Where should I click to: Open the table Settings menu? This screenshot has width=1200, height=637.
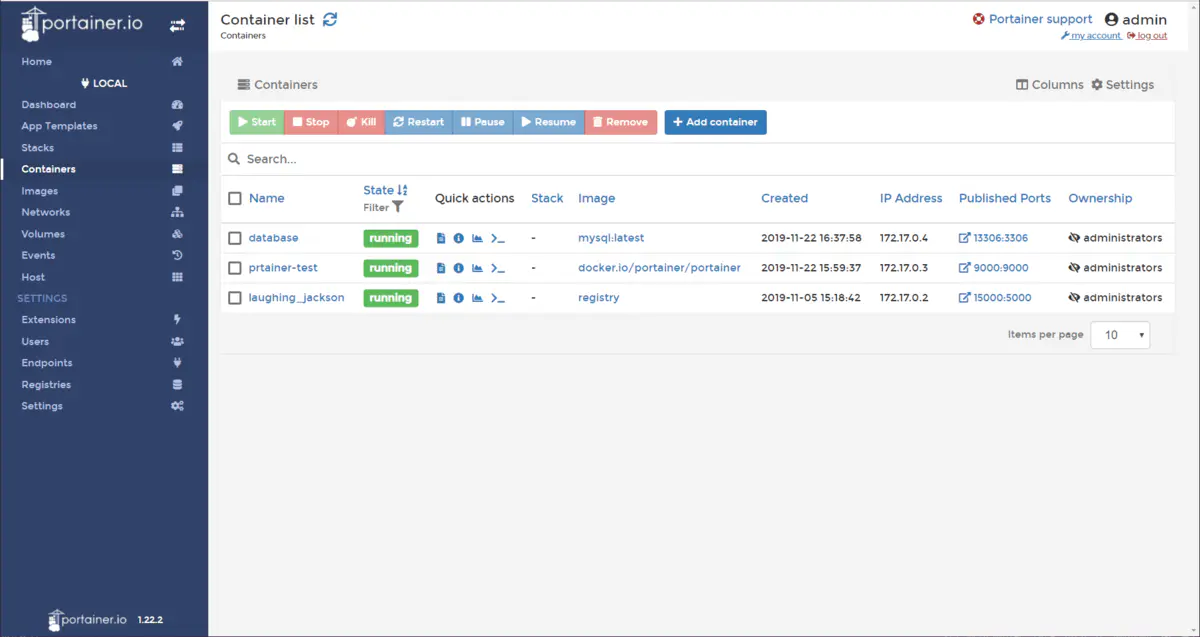pos(1122,85)
